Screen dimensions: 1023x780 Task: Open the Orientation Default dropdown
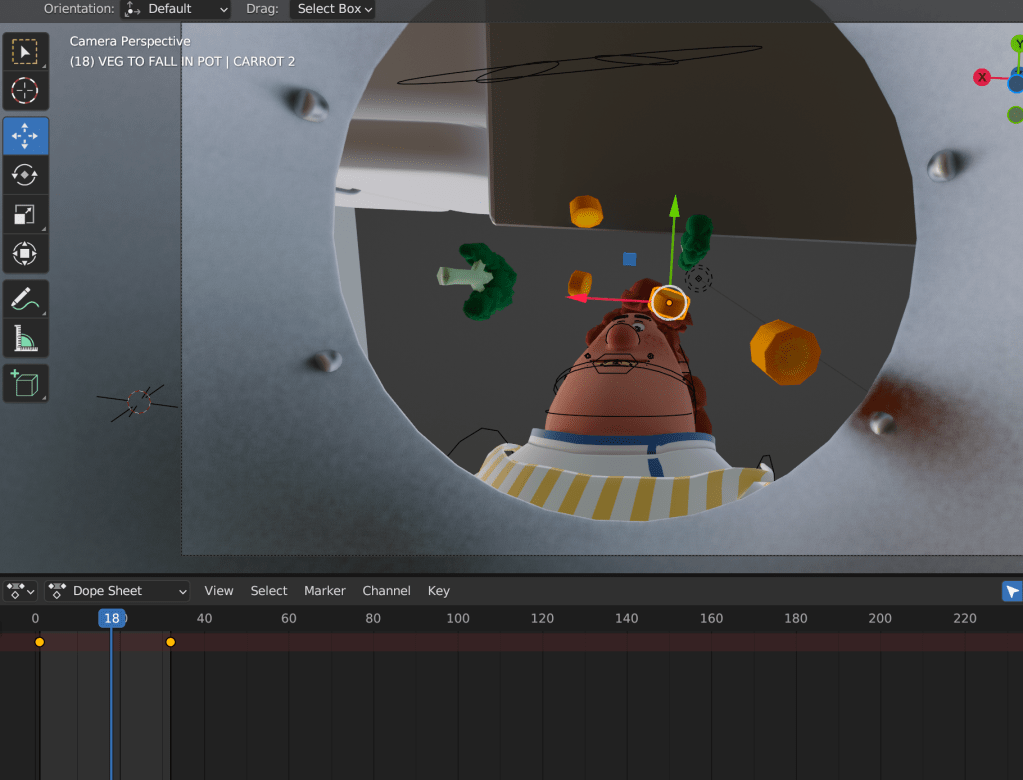coord(176,9)
